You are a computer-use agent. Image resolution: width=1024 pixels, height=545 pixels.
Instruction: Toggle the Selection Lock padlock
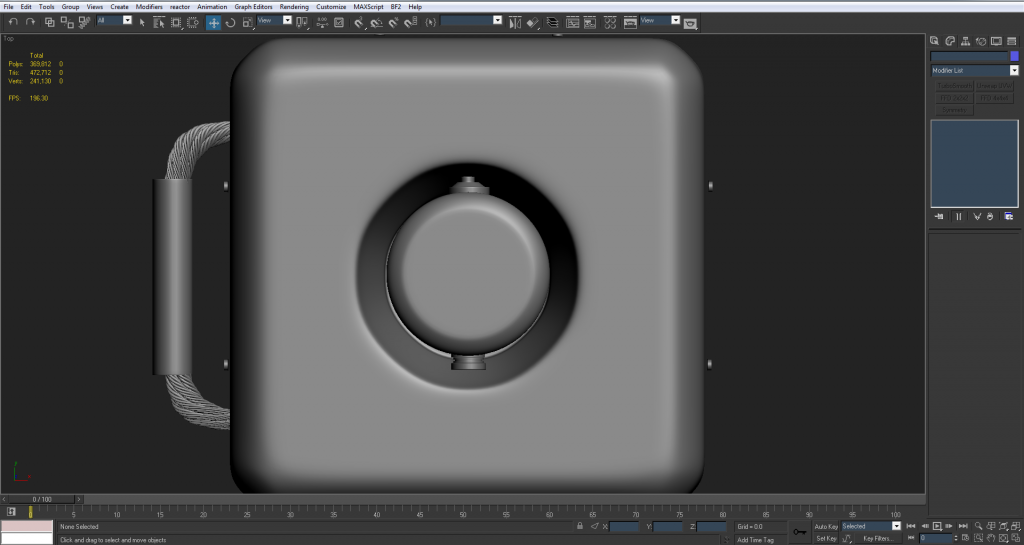coord(579,526)
